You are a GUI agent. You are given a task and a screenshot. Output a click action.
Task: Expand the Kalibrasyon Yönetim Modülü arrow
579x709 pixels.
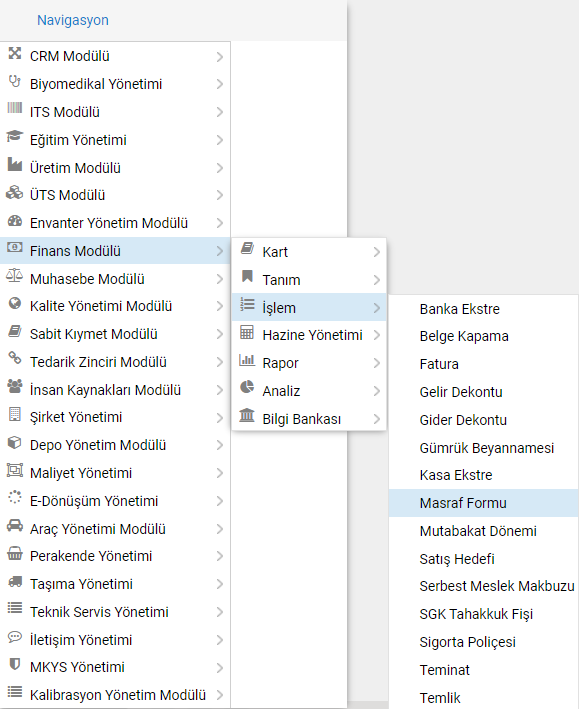point(219,695)
